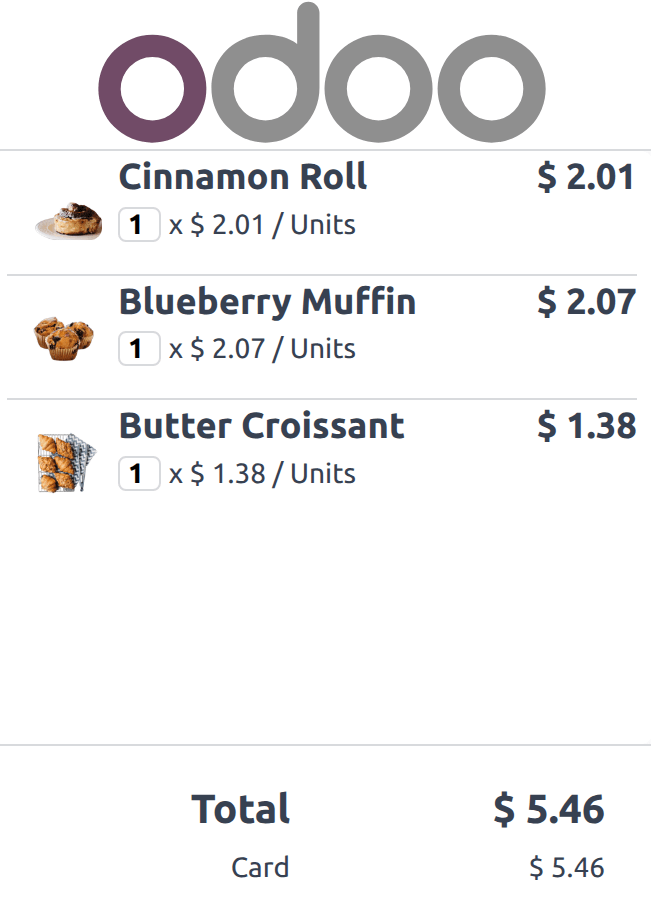
Task: Click the Blueberry Muffin unit price text
Action: pos(263,349)
